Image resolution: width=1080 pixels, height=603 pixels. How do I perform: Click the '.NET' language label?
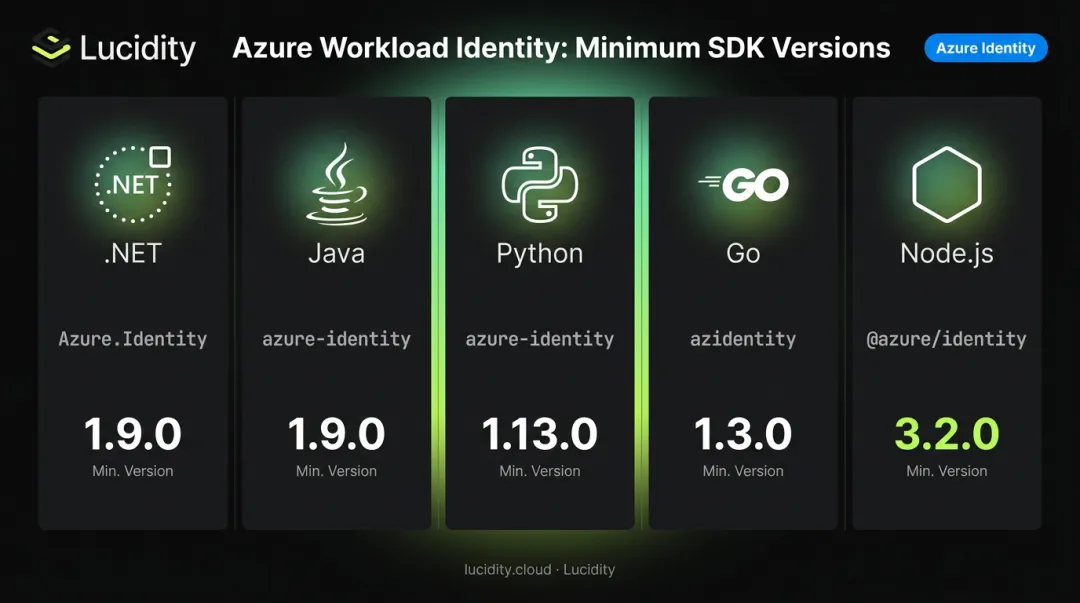point(133,254)
